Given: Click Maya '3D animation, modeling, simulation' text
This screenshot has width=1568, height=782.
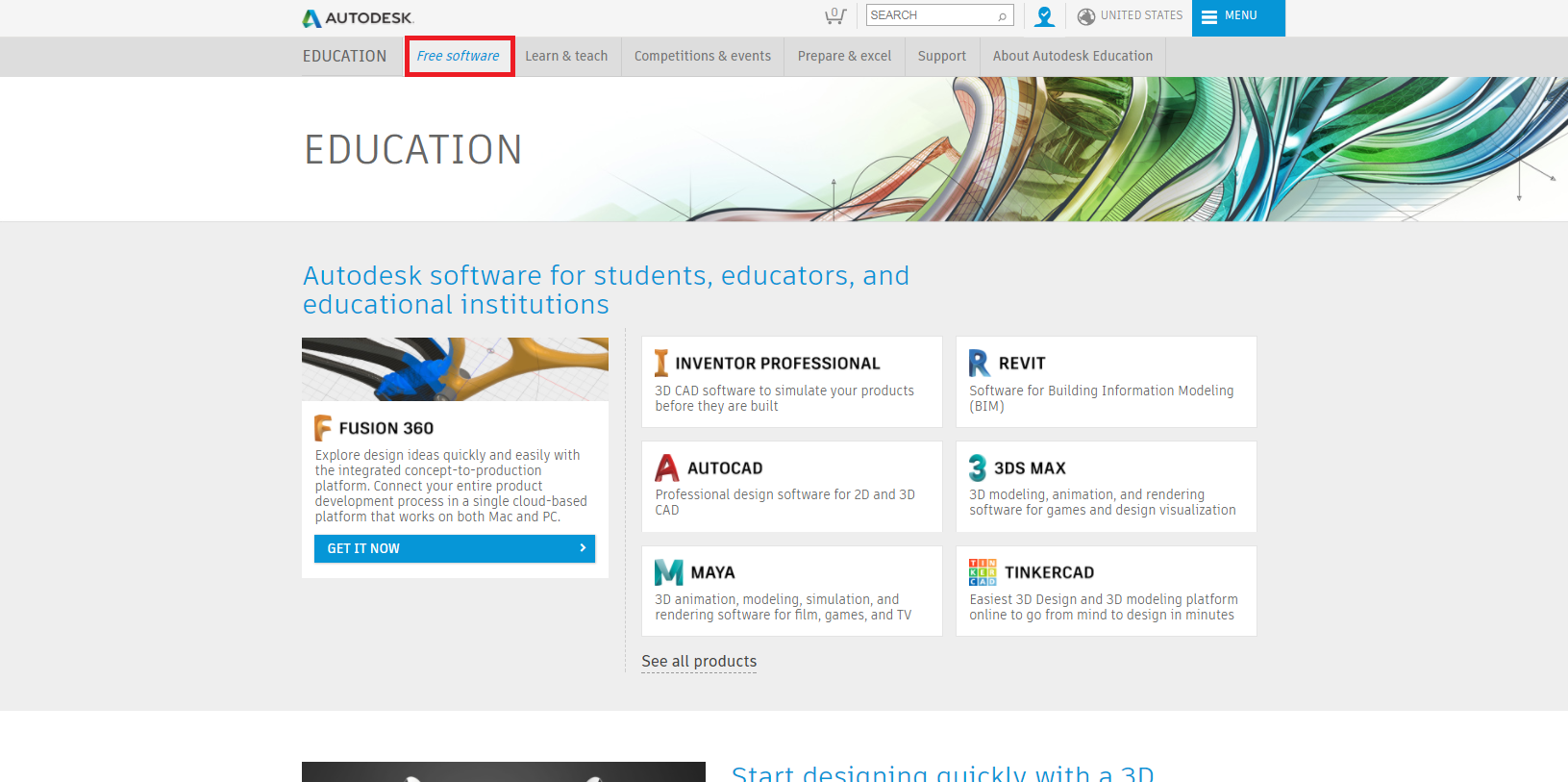Looking at the screenshot, I should 784,607.
